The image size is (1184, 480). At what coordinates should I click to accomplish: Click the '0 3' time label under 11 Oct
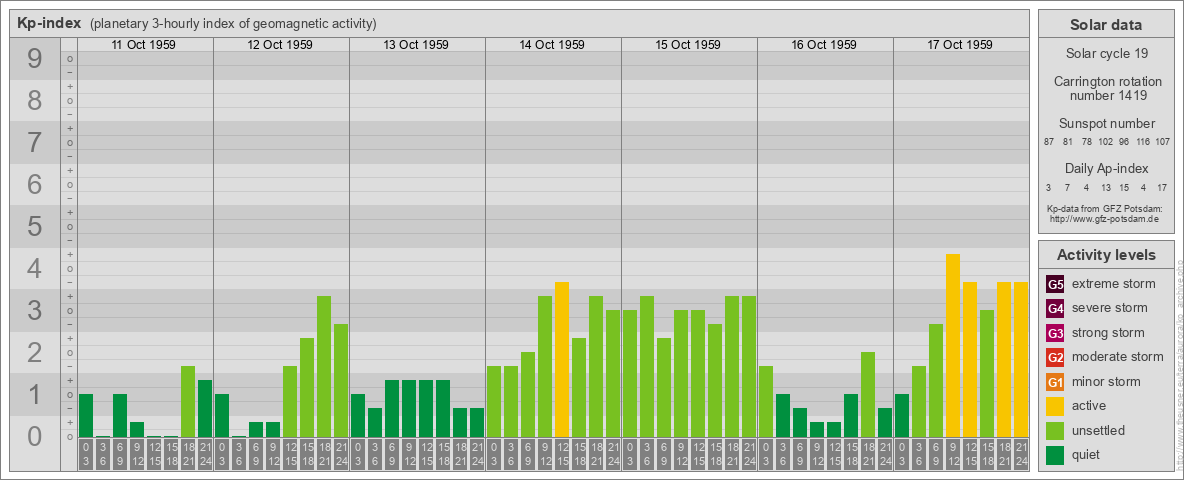(86, 454)
